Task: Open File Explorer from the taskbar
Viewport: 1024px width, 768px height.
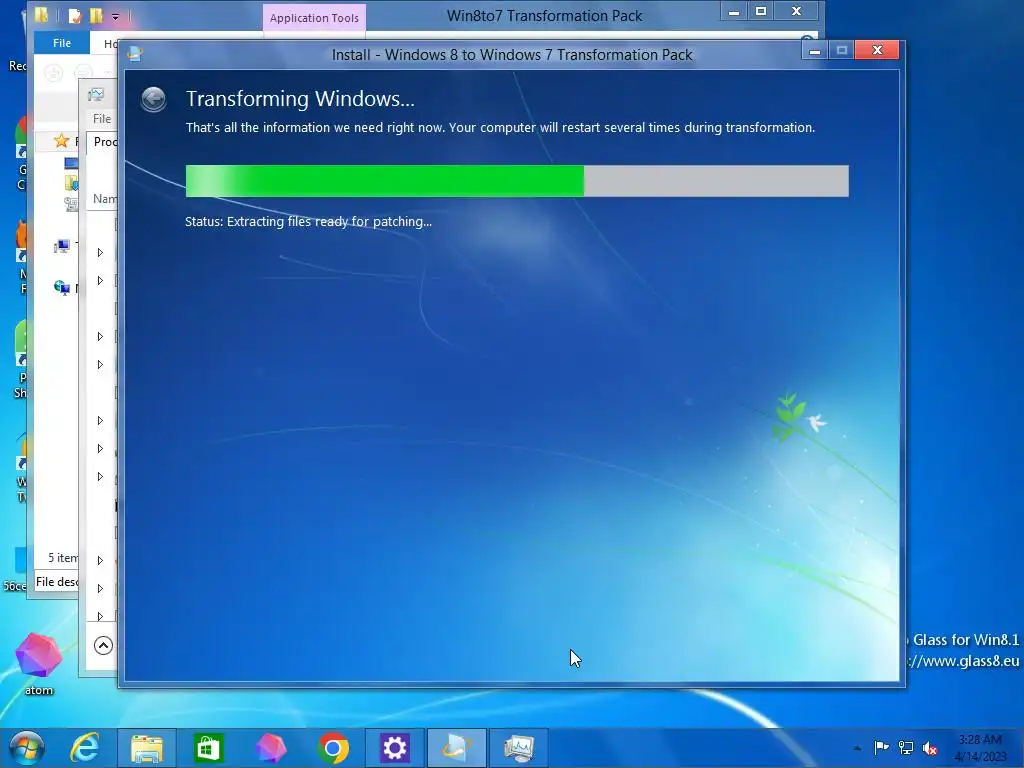Action: pos(146,748)
